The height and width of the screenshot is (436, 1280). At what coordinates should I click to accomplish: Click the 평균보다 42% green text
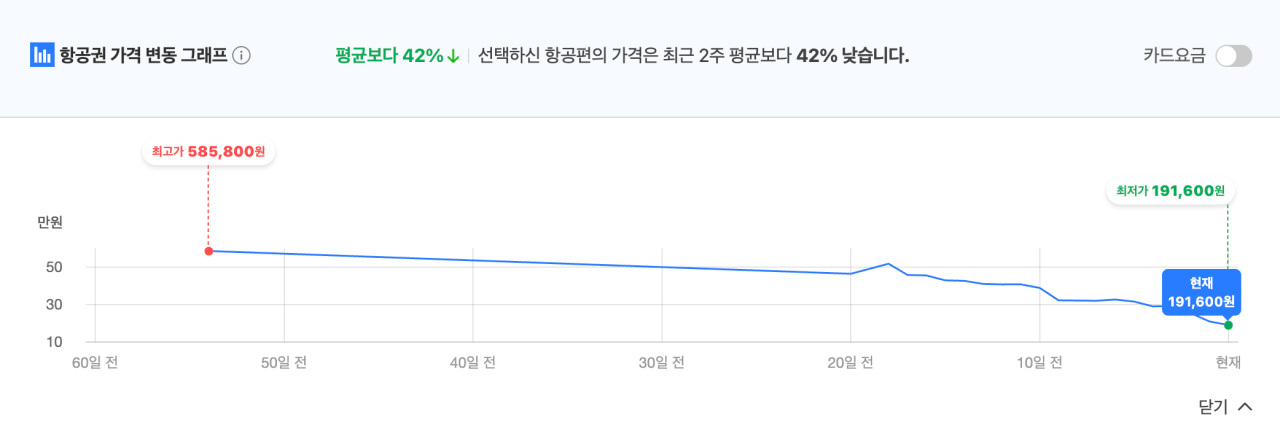coord(389,56)
